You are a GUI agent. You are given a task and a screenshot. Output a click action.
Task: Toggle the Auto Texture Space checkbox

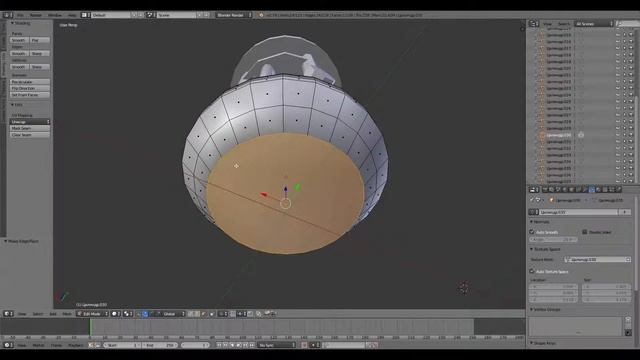point(532,271)
